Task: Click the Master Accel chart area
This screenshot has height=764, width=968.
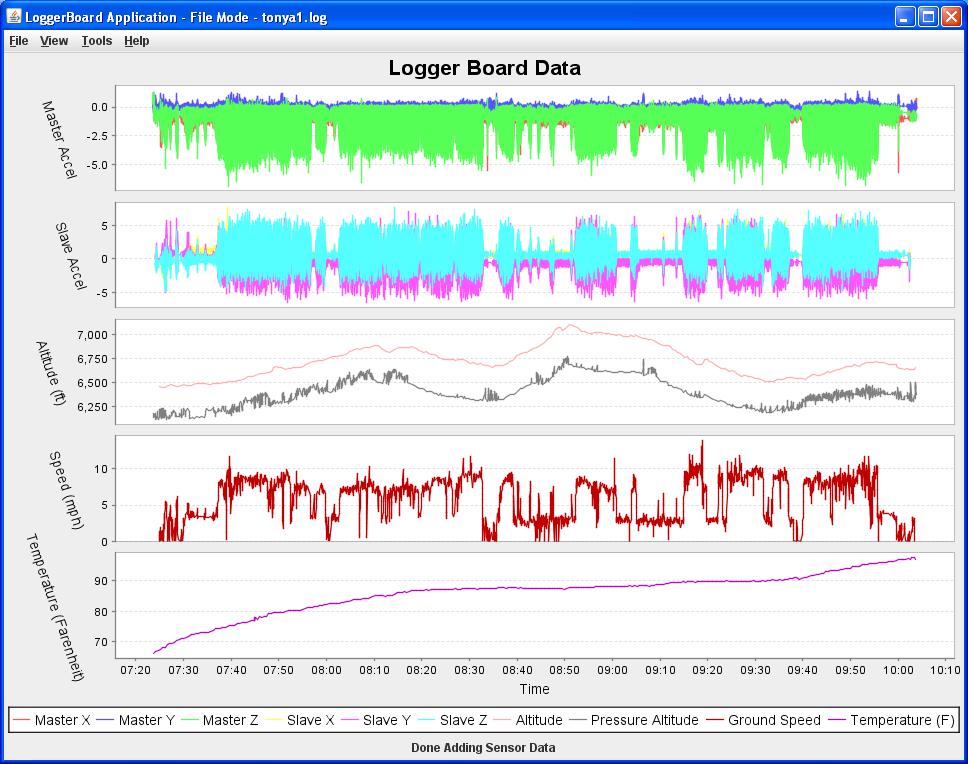Action: point(535,135)
